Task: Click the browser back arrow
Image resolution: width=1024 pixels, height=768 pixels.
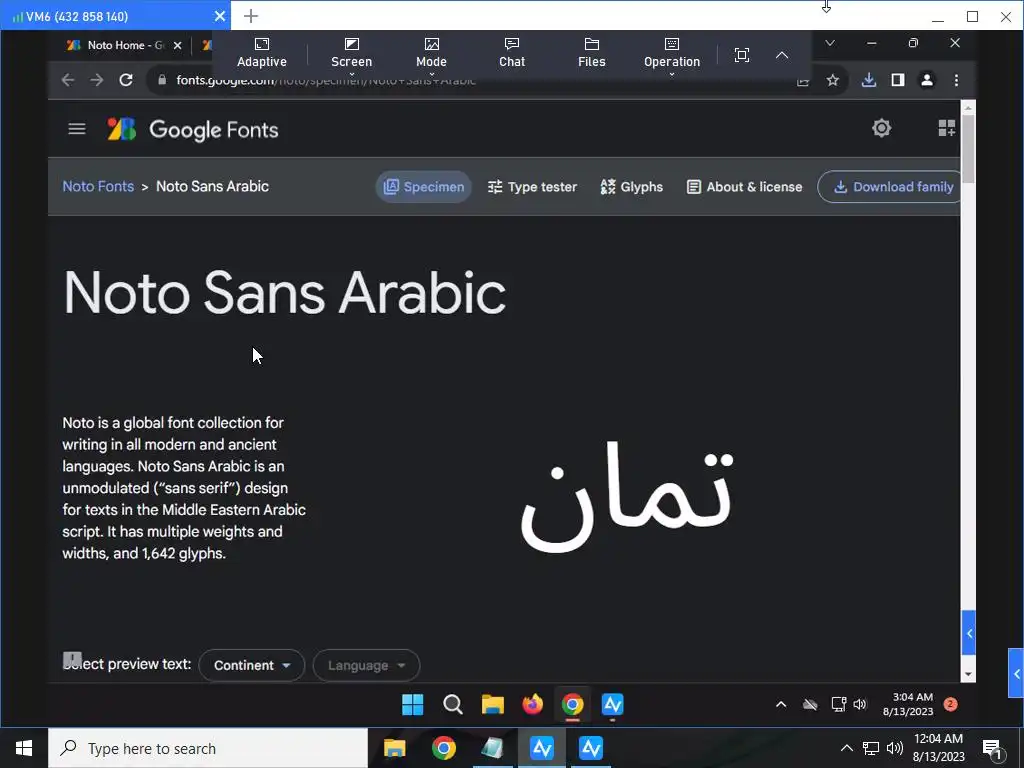Action: (x=68, y=80)
